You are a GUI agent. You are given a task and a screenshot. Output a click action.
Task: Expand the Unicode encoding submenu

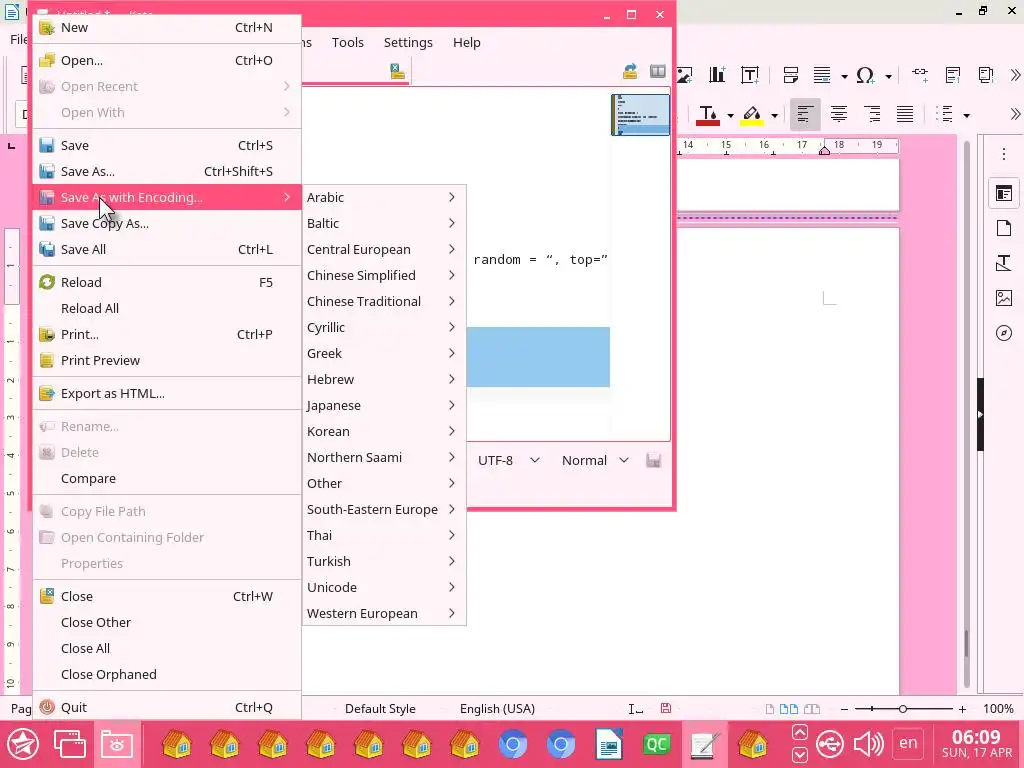click(383, 587)
